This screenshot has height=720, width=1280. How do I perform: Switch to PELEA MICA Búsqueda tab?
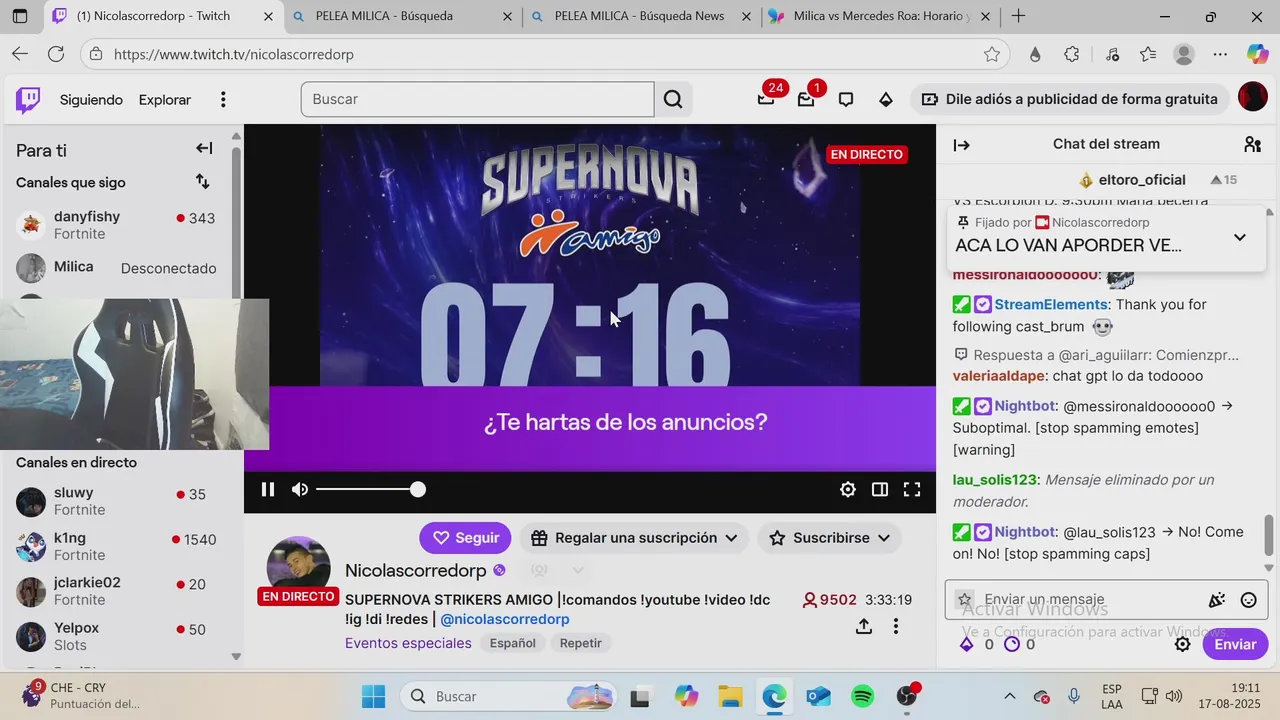coord(400,16)
